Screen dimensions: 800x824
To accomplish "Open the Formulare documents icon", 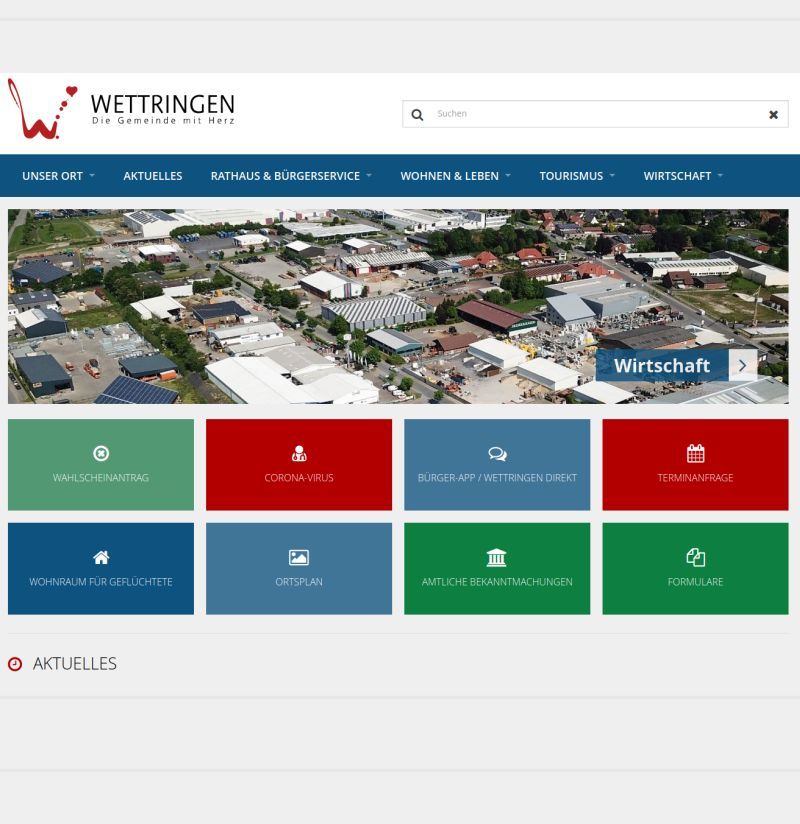I will point(695,557).
